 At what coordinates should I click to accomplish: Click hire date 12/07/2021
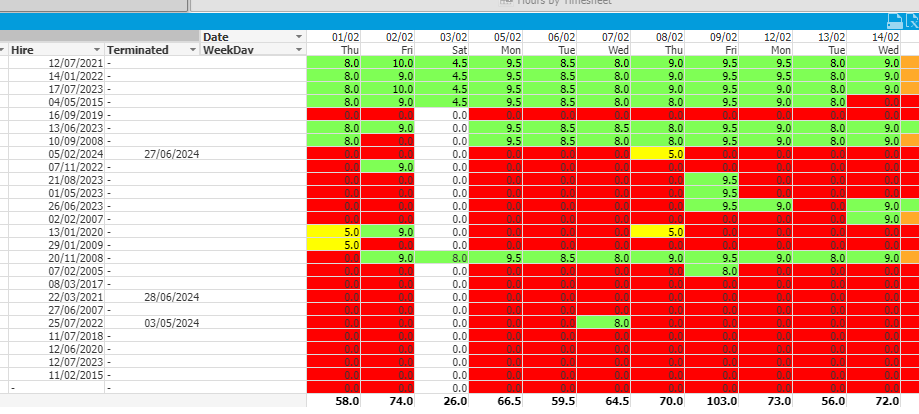point(76,63)
